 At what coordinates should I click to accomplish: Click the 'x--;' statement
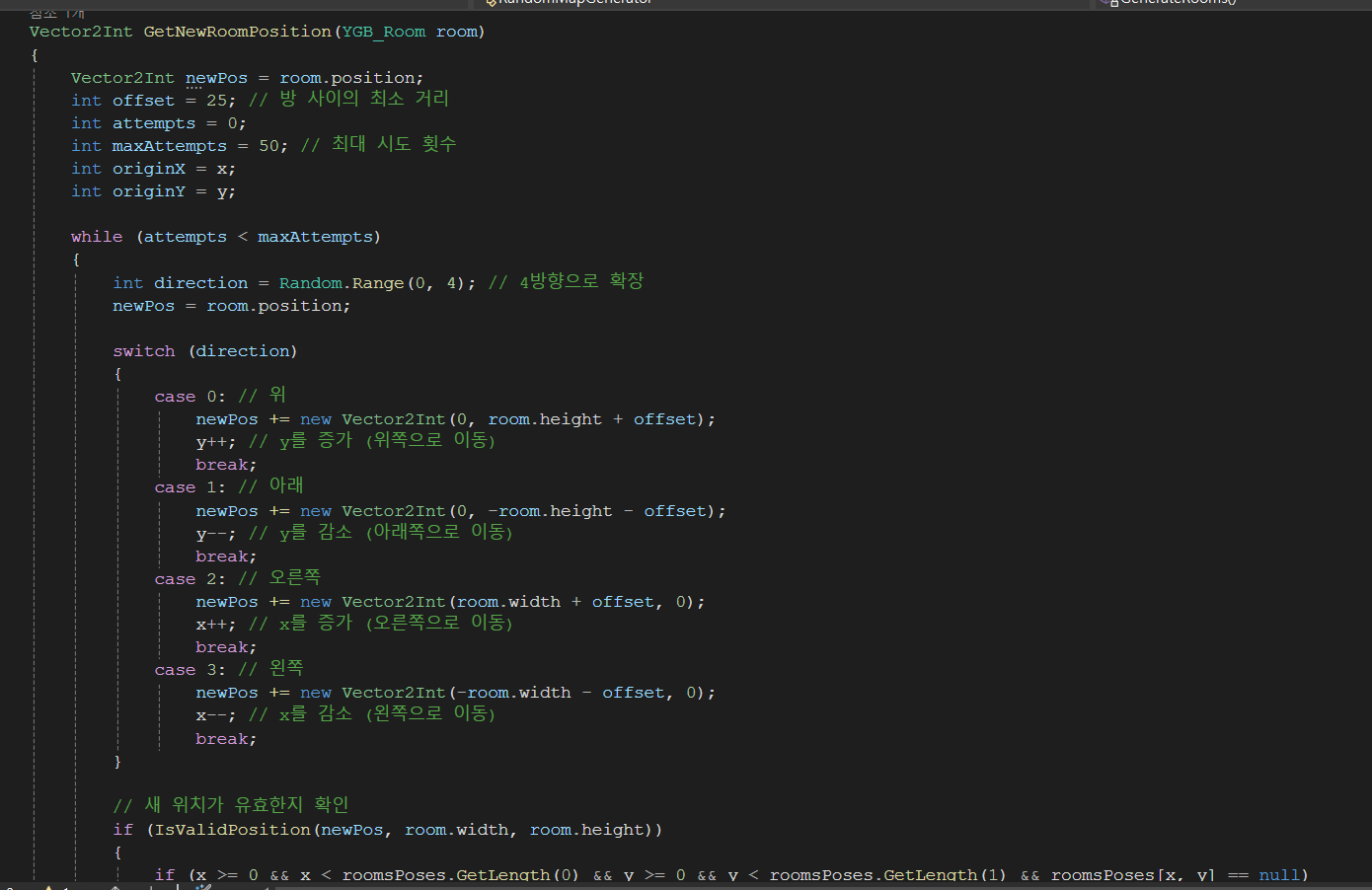(x=216, y=715)
